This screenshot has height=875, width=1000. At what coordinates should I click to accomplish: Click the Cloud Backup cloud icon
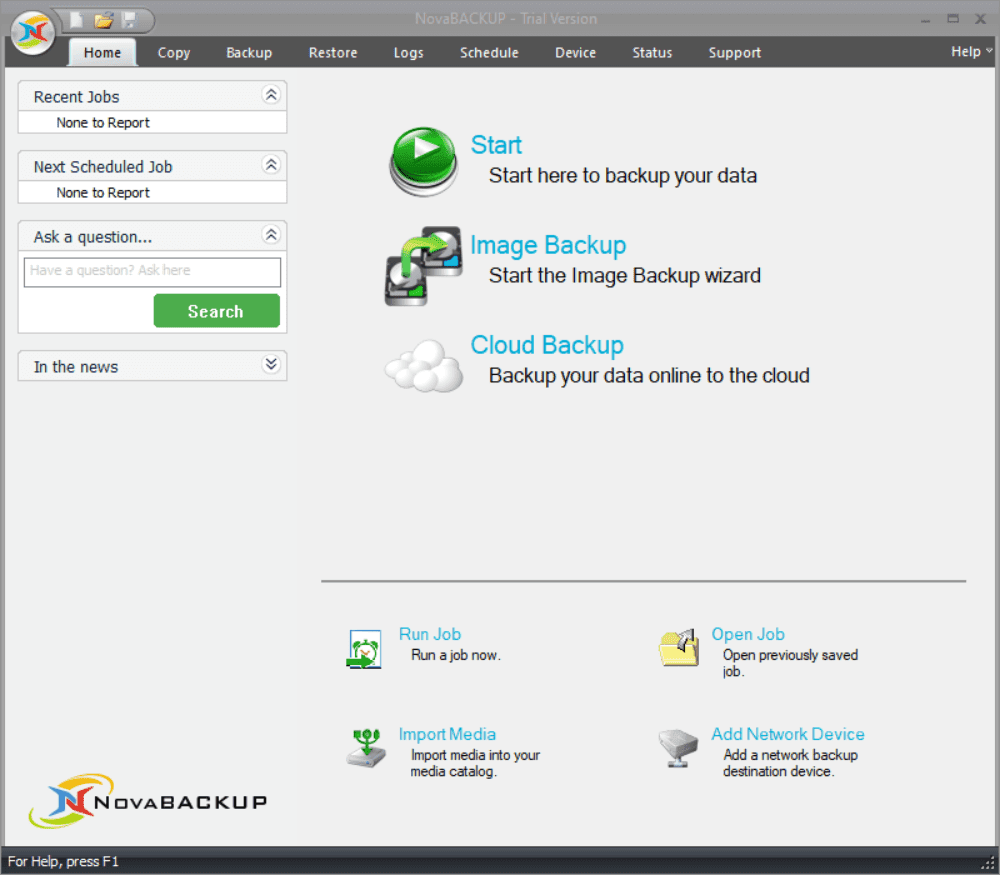pyautogui.click(x=423, y=365)
